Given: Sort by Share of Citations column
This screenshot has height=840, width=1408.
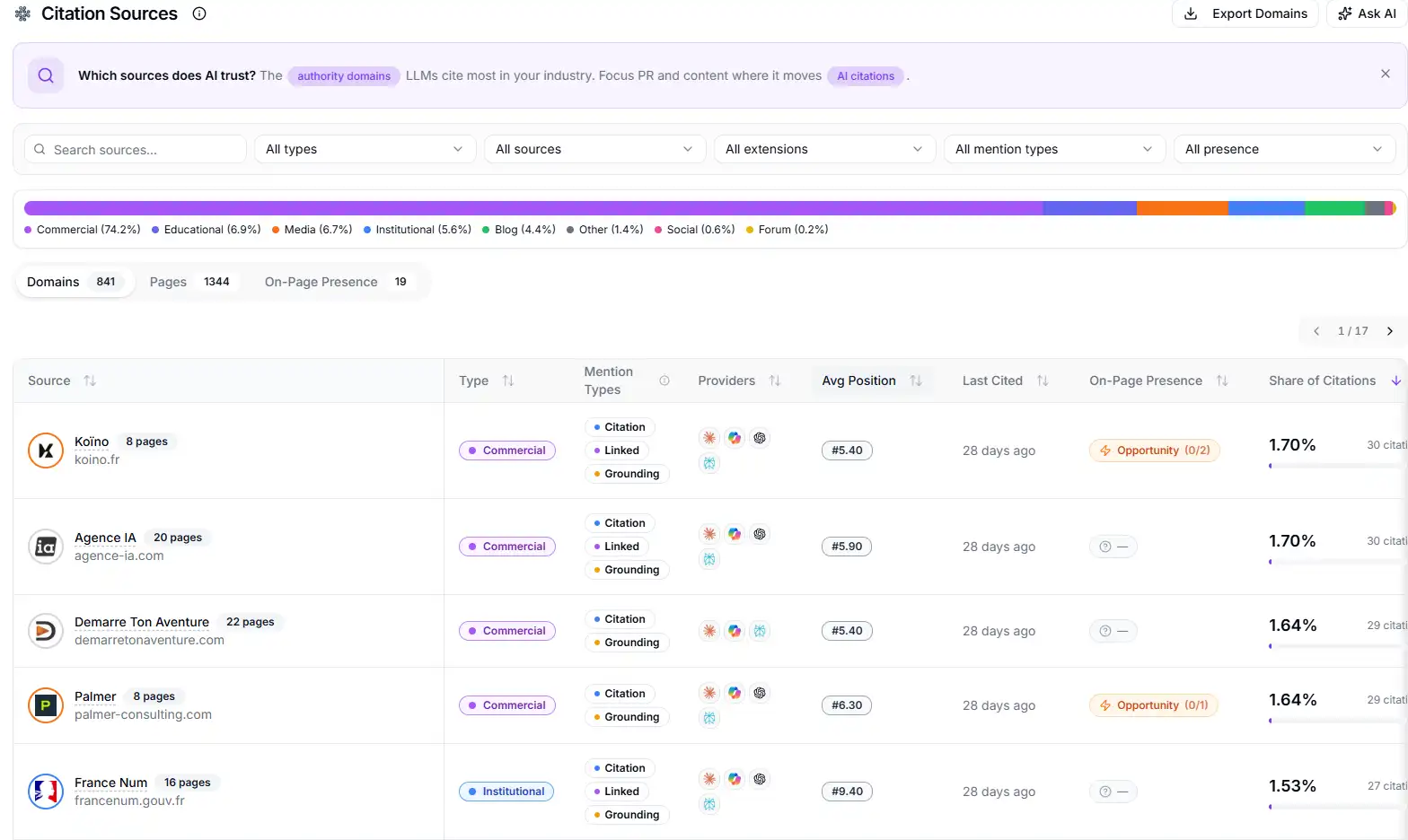Looking at the screenshot, I should (x=1396, y=381).
